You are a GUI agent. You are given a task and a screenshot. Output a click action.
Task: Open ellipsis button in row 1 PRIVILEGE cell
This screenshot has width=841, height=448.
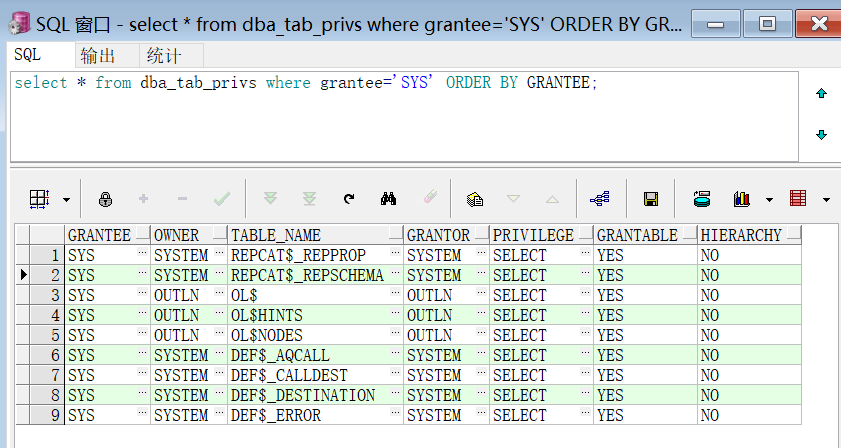(x=585, y=252)
